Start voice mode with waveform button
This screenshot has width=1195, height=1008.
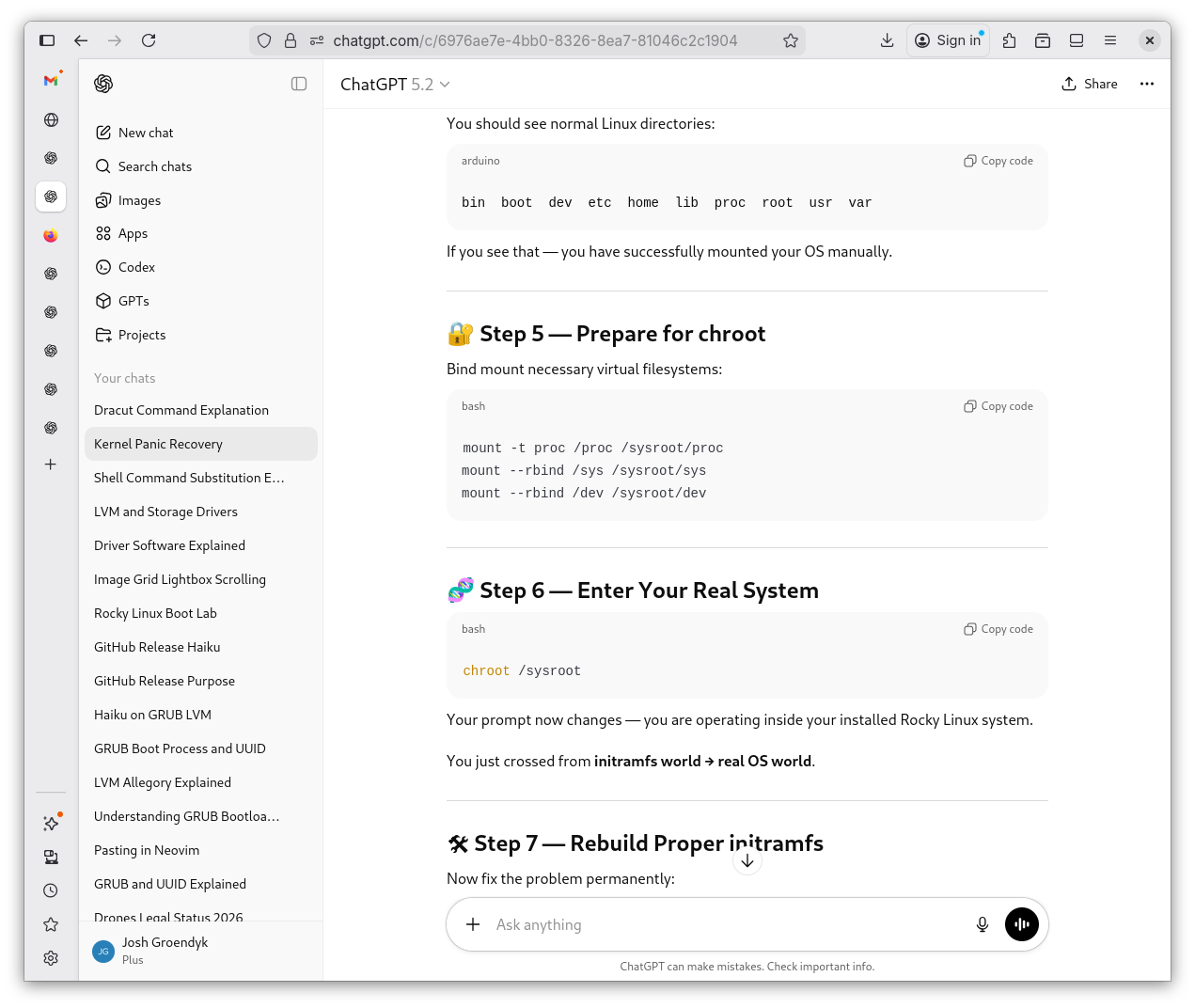1021,924
